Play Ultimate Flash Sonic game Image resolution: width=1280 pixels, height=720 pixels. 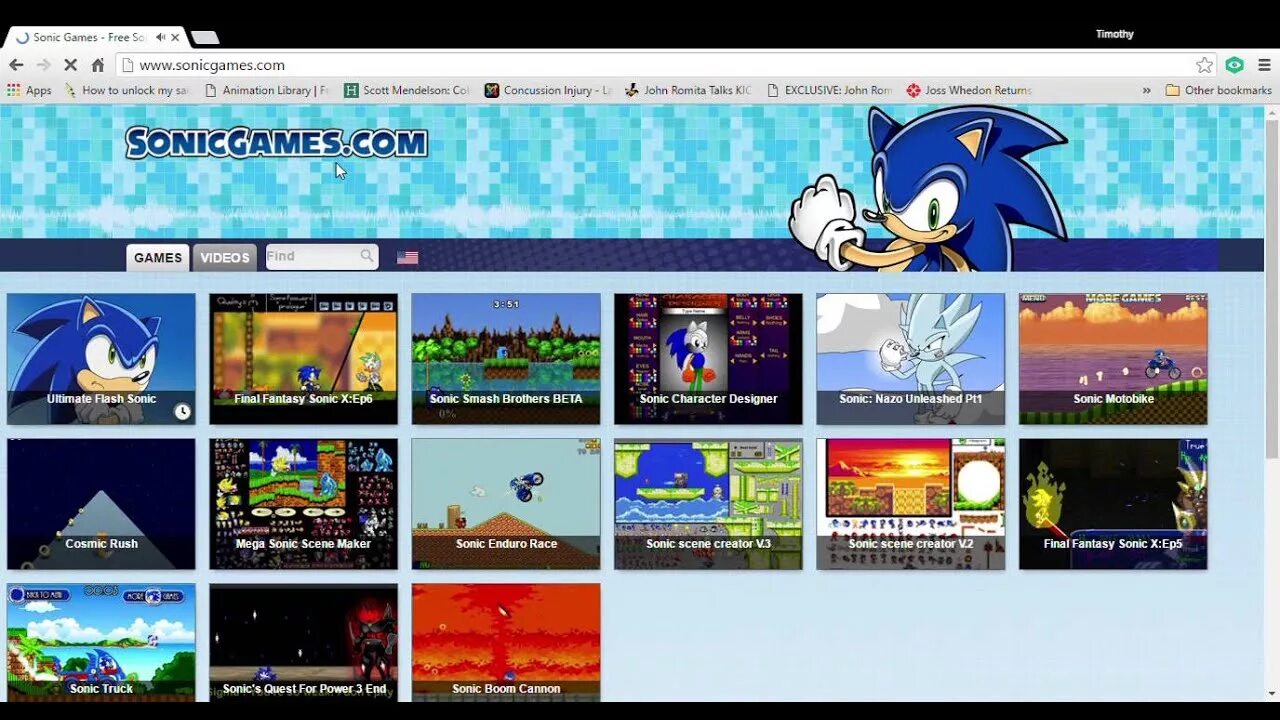(101, 359)
